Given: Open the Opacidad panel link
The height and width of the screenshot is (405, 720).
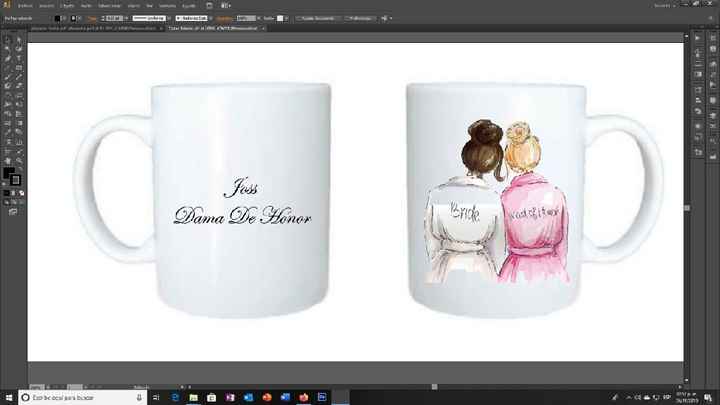Looking at the screenshot, I should tap(225, 18).
